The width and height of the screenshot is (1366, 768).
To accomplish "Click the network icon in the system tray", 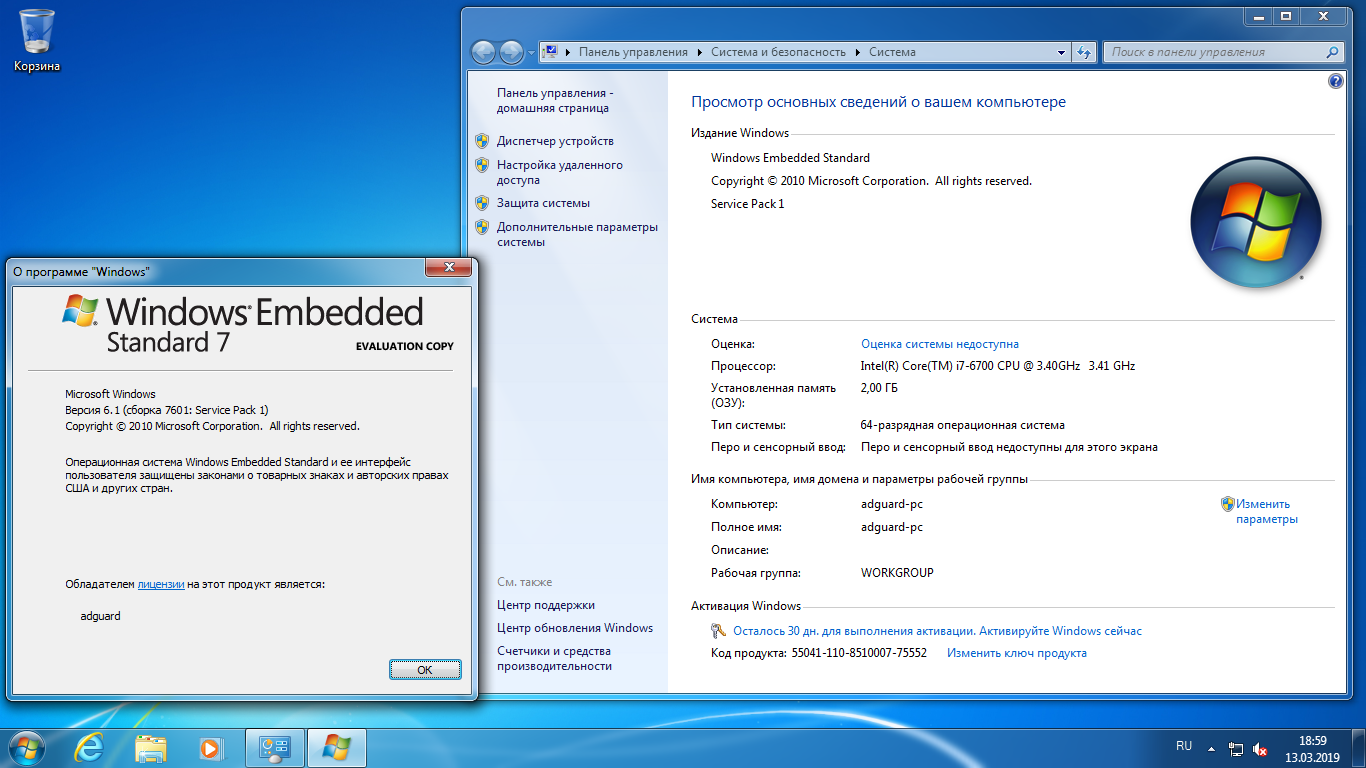I will 1236,749.
